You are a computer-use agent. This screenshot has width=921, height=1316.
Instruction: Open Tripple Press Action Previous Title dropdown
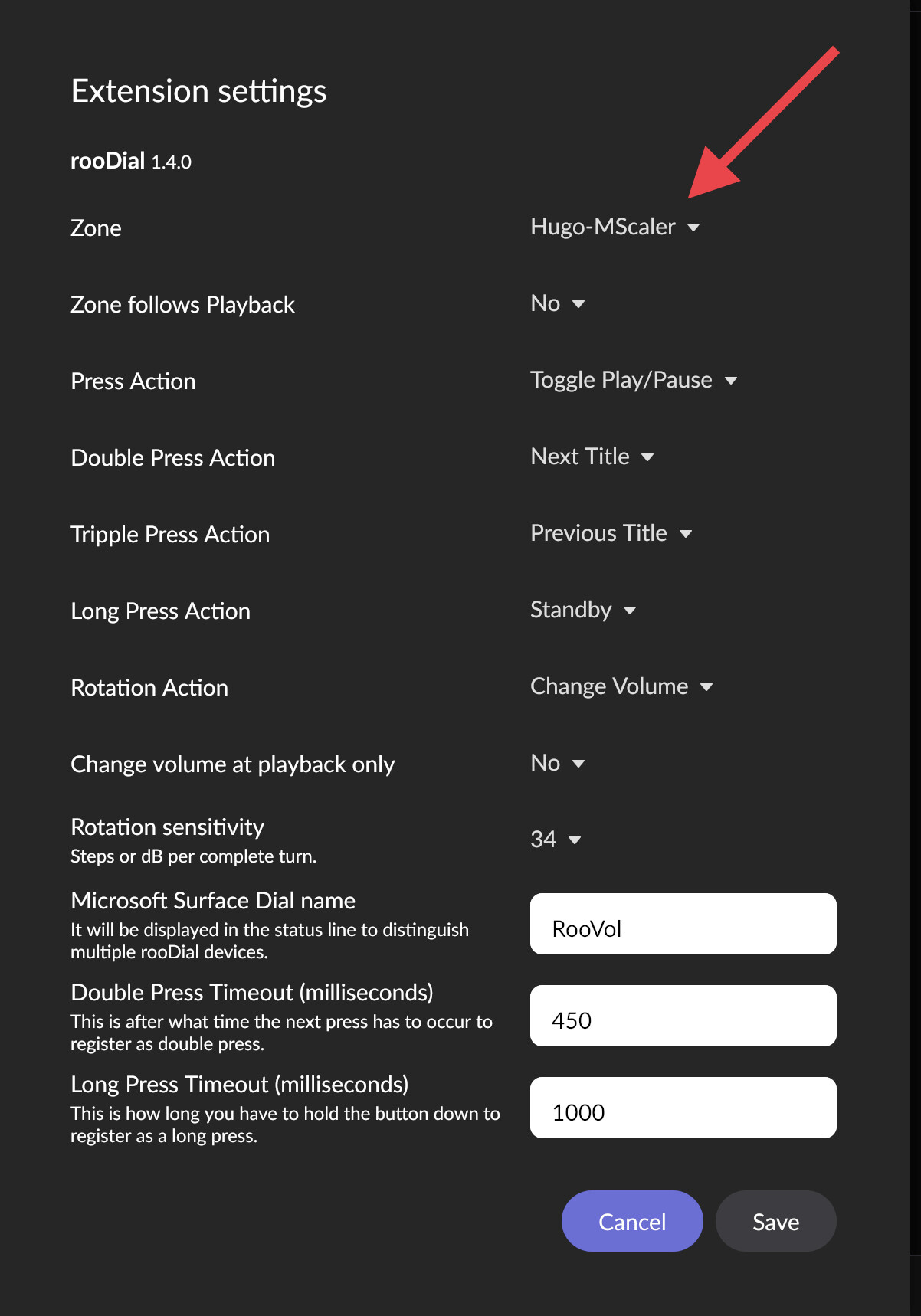coord(611,533)
